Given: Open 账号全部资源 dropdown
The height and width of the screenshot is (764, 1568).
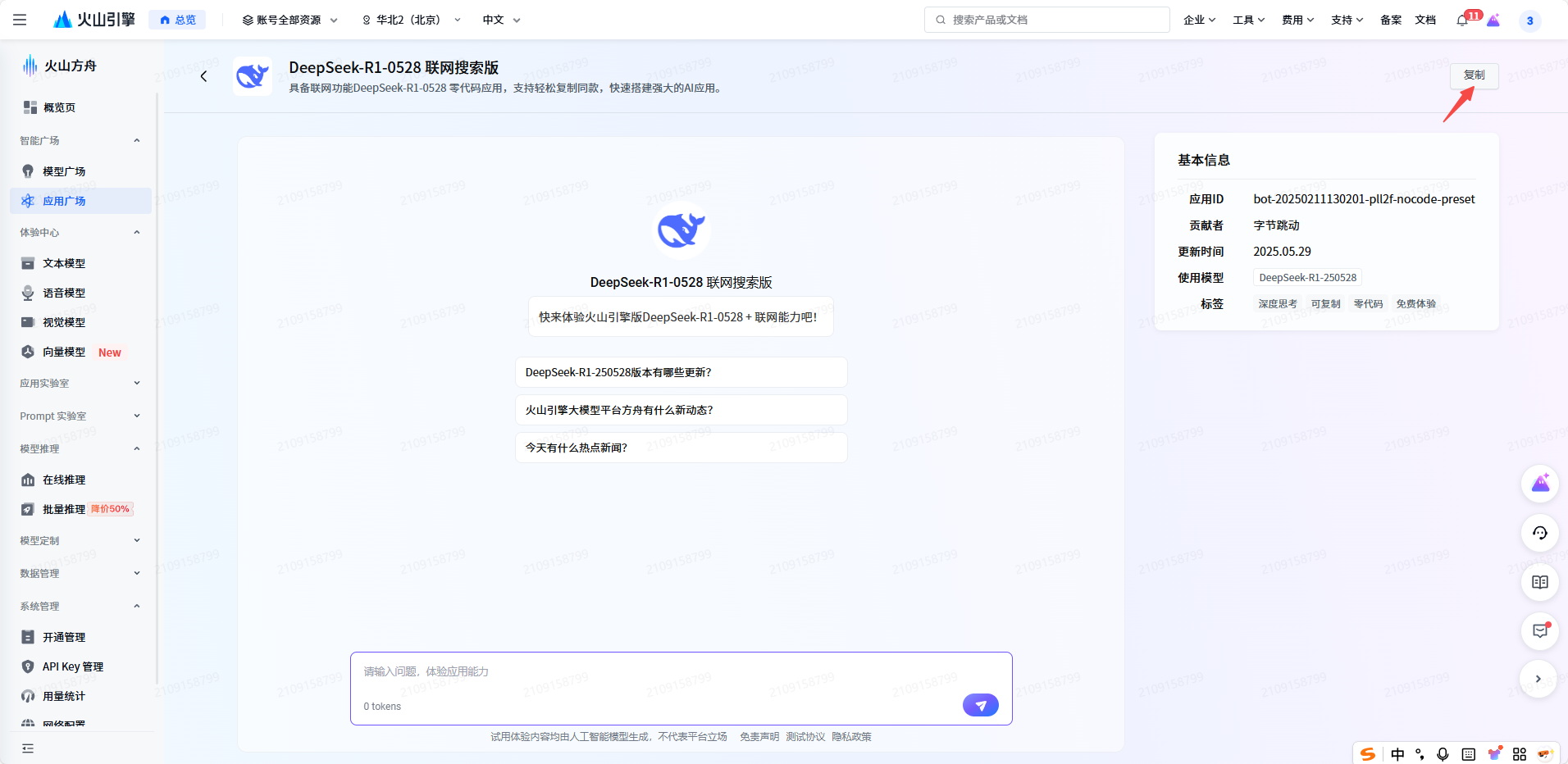Looking at the screenshot, I should [290, 20].
